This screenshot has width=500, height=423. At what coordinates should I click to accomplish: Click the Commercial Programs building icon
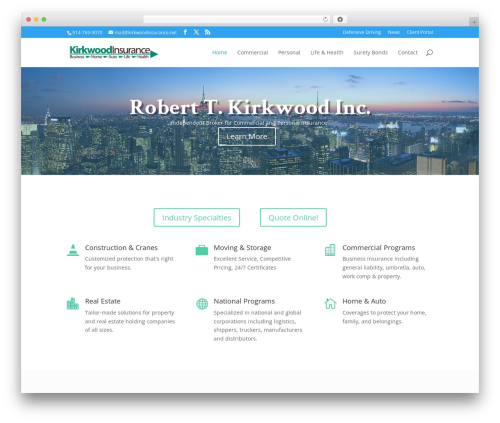330,250
